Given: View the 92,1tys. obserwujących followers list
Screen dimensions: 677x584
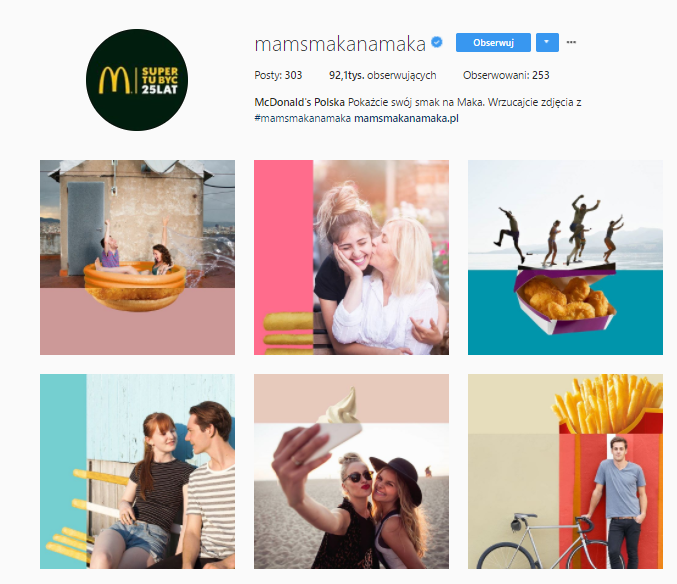Looking at the screenshot, I should tap(383, 75).
